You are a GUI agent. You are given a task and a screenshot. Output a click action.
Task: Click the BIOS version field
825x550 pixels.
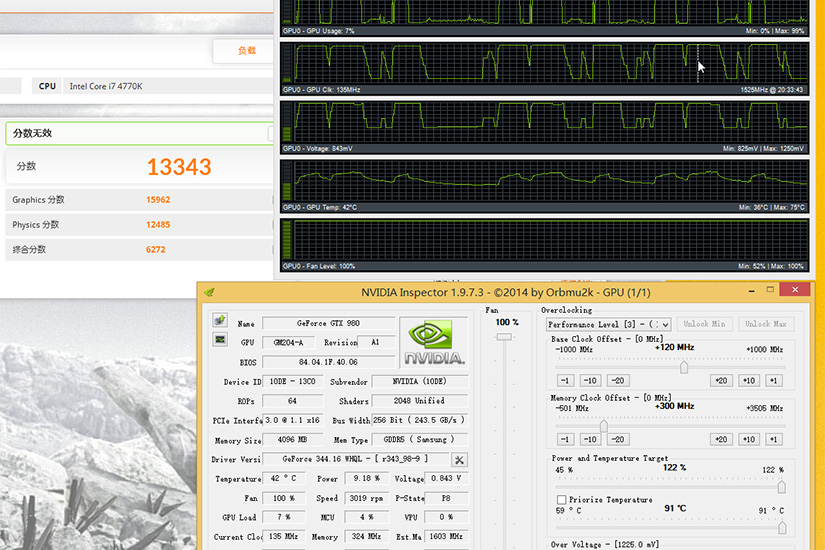tap(328, 362)
